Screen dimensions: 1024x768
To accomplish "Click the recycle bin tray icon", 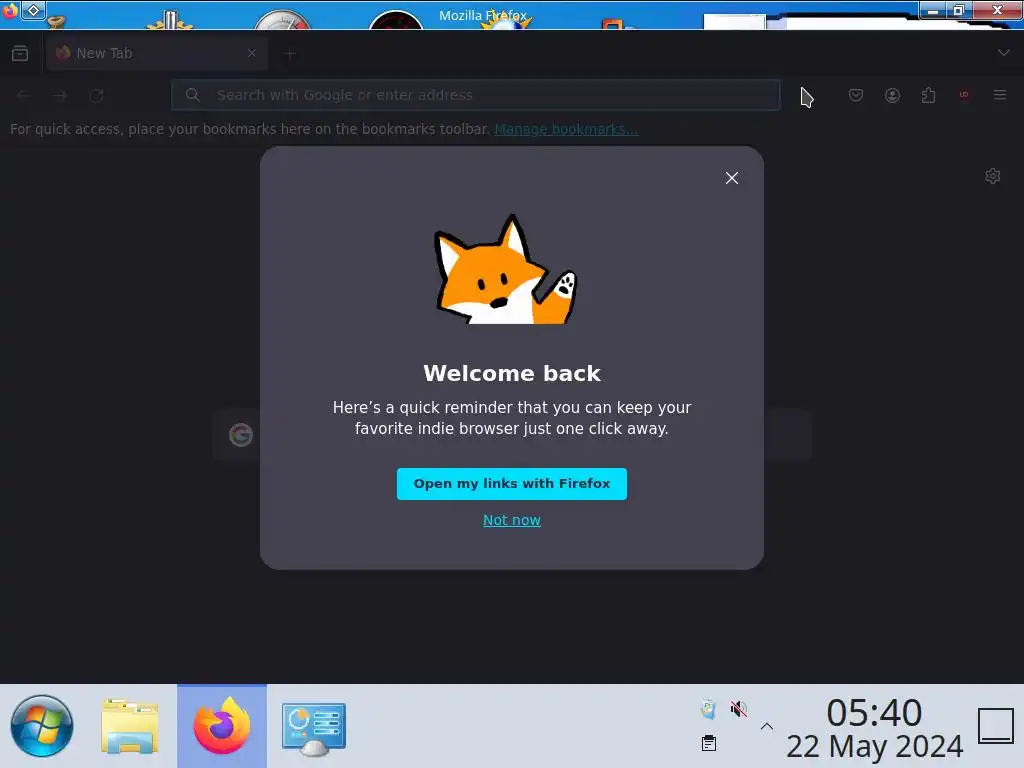I will point(709,709).
